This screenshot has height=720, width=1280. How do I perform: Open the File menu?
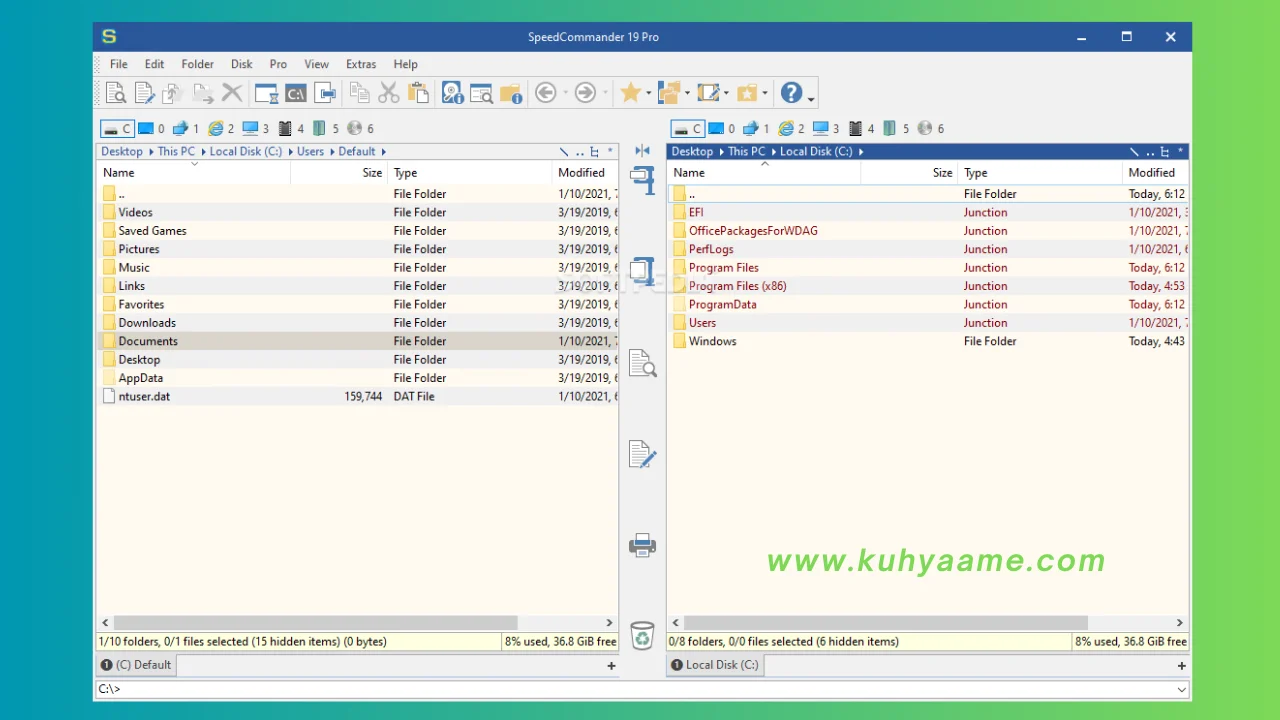click(x=118, y=64)
